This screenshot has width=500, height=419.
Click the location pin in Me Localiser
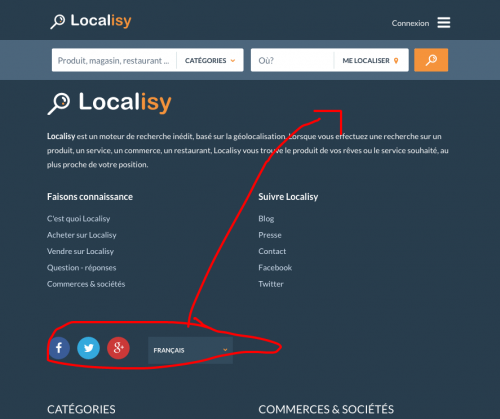(x=396, y=61)
